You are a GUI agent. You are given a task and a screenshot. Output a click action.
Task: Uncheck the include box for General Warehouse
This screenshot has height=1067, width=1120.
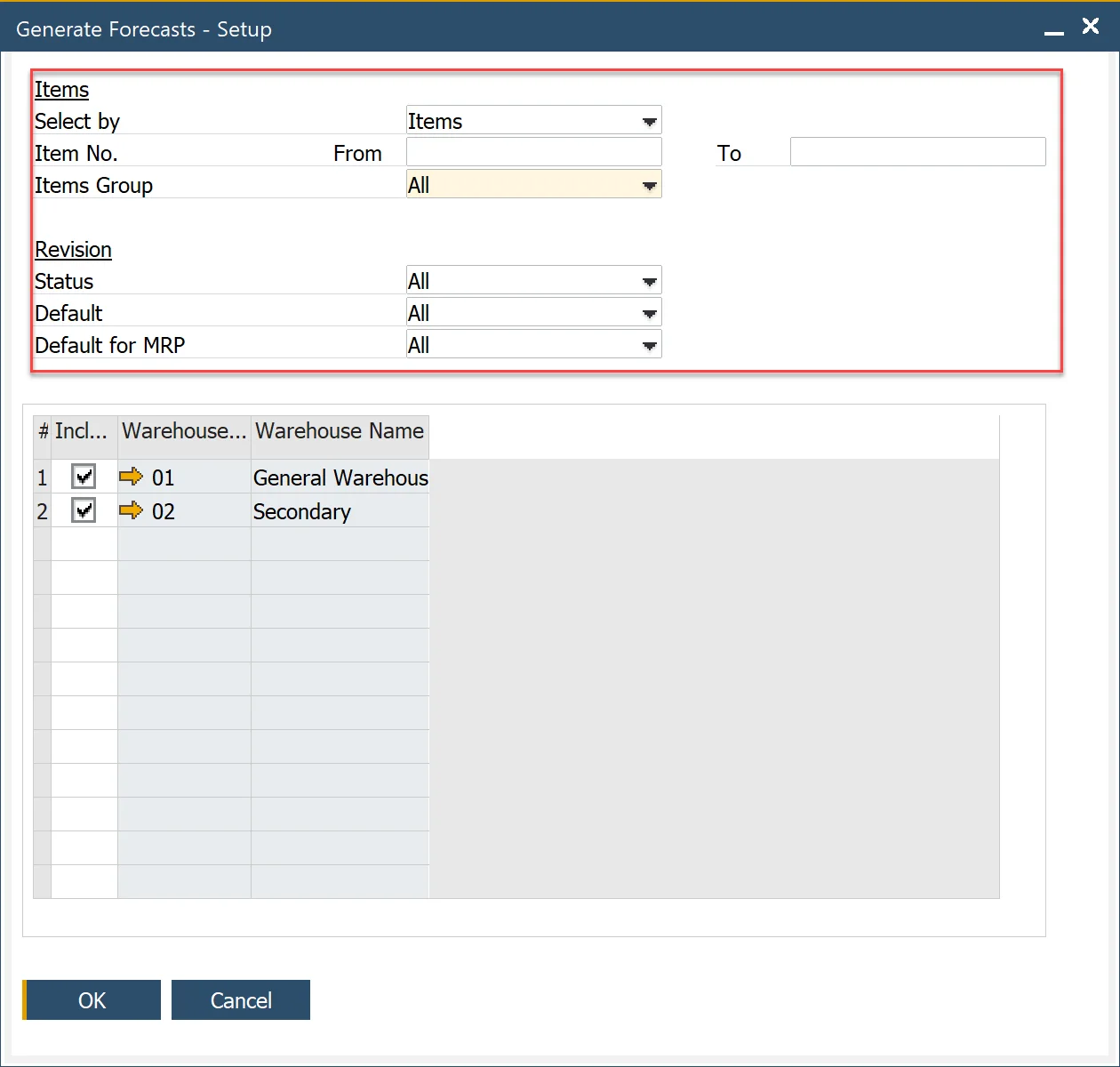[x=84, y=477]
